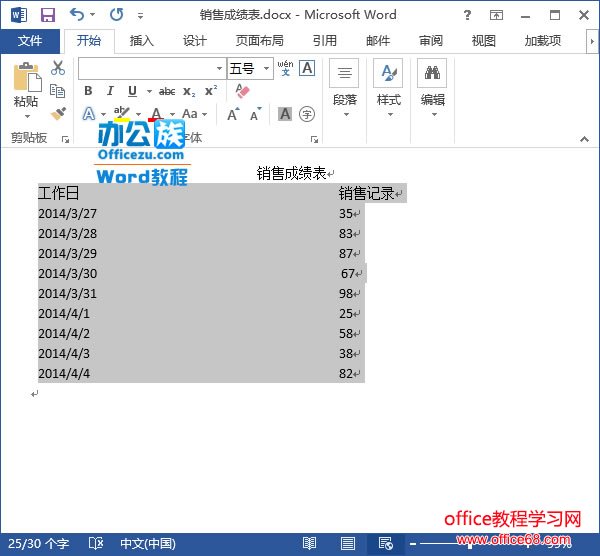Open Font dialog launcher
The height and width of the screenshot is (556, 600).
coord(314,139)
